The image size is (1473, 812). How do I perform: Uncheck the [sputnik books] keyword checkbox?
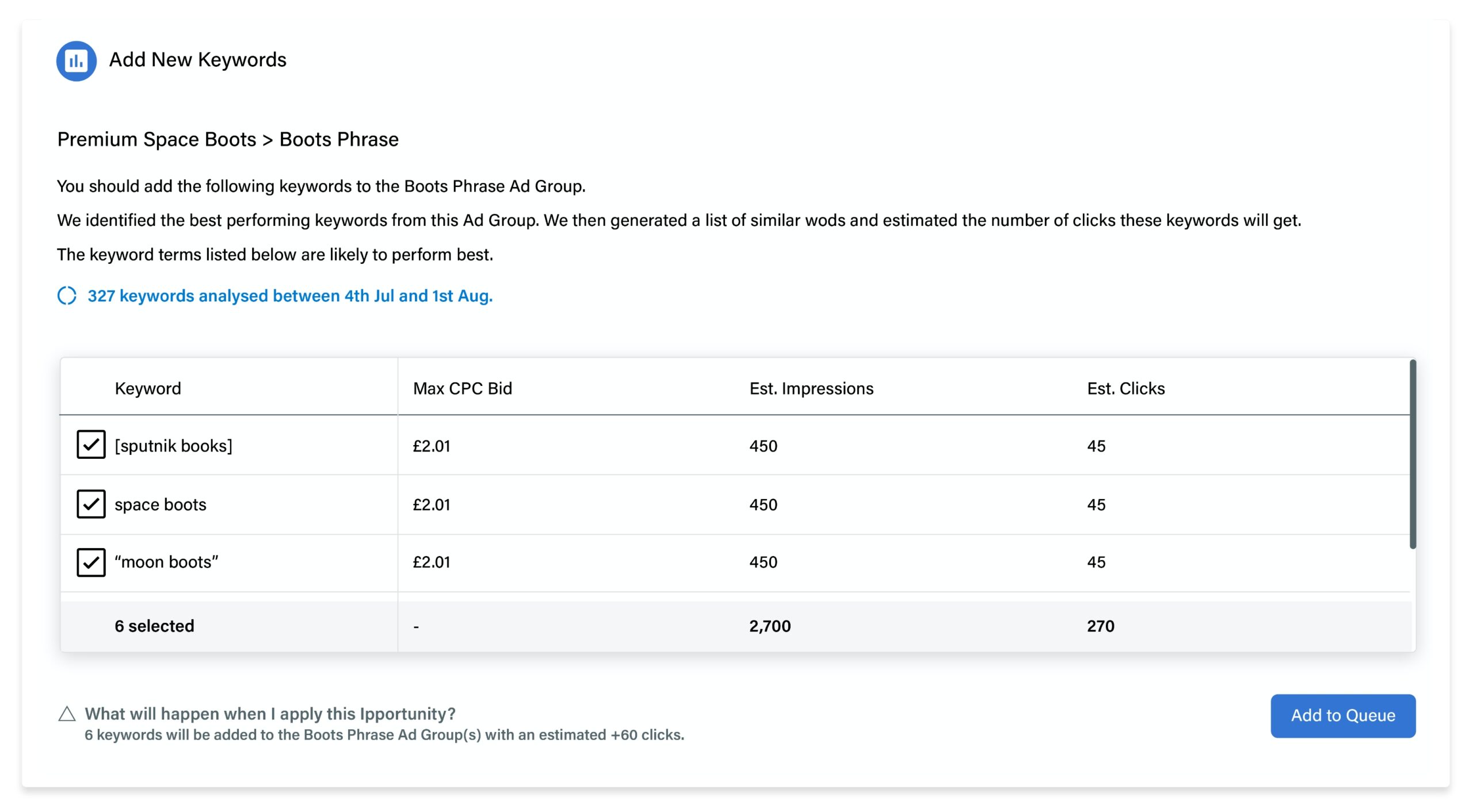click(91, 445)
